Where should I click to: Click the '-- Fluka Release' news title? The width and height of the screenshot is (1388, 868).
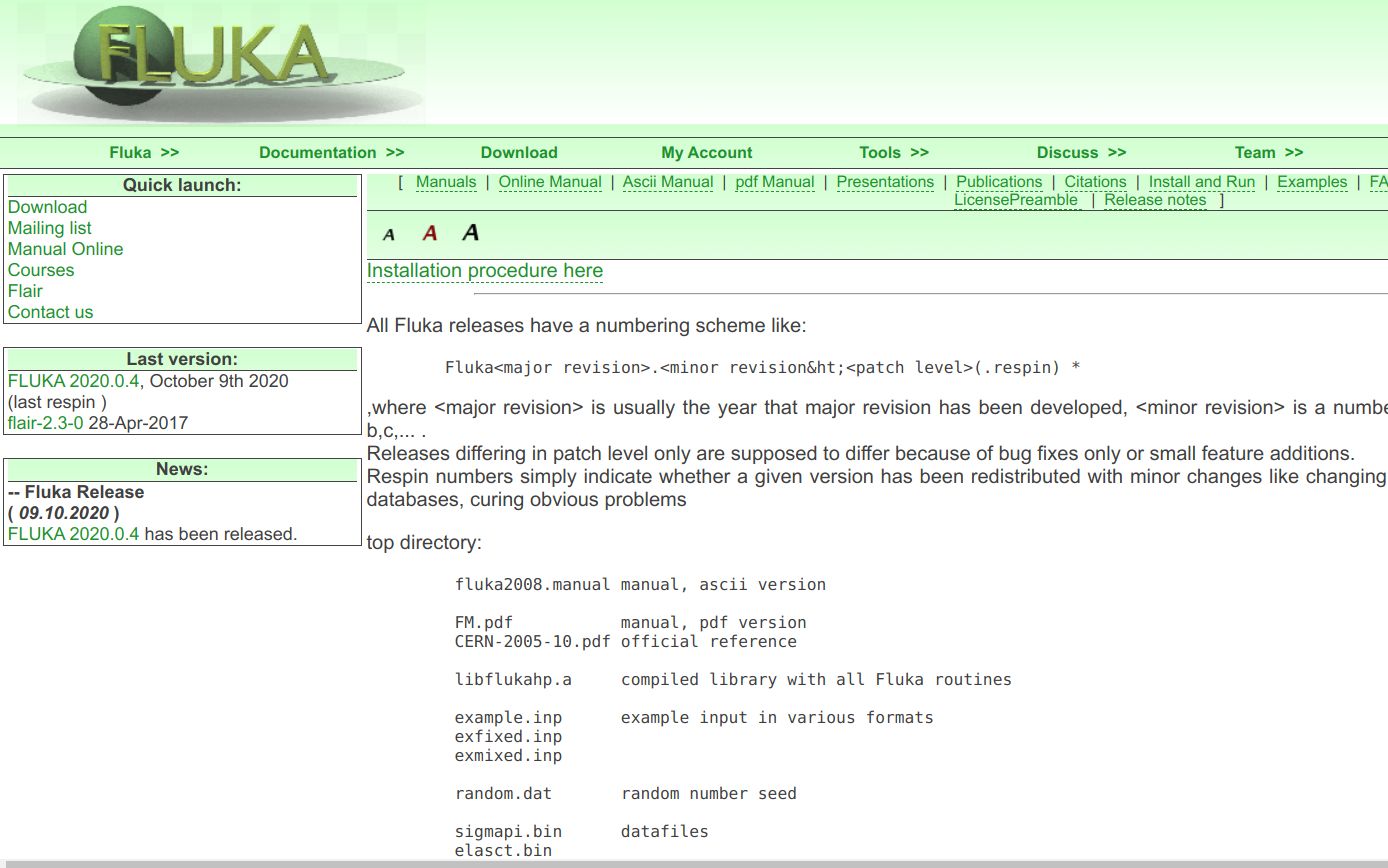point(76,492)
